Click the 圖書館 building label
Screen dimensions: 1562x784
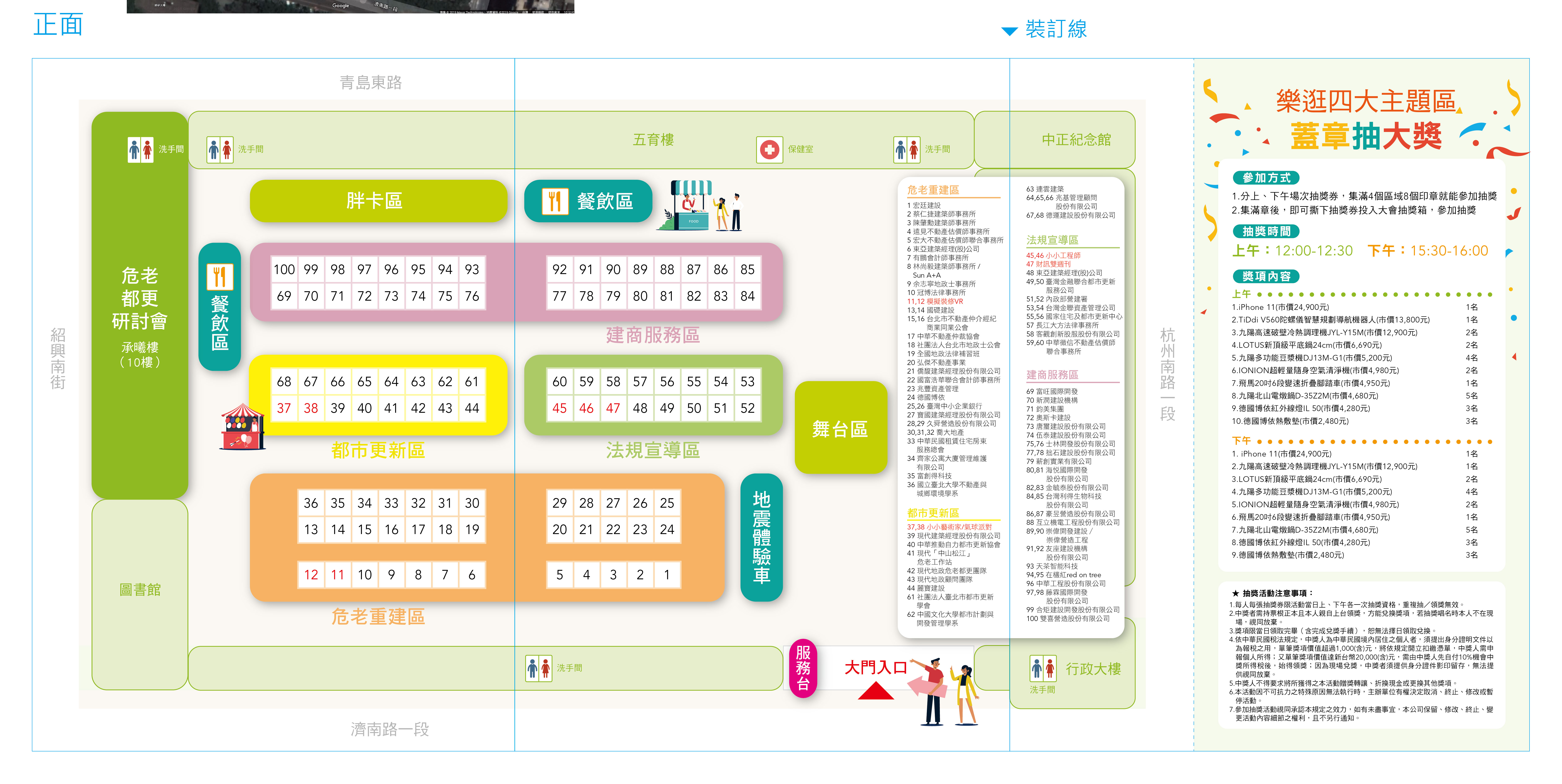click(140, 590)
